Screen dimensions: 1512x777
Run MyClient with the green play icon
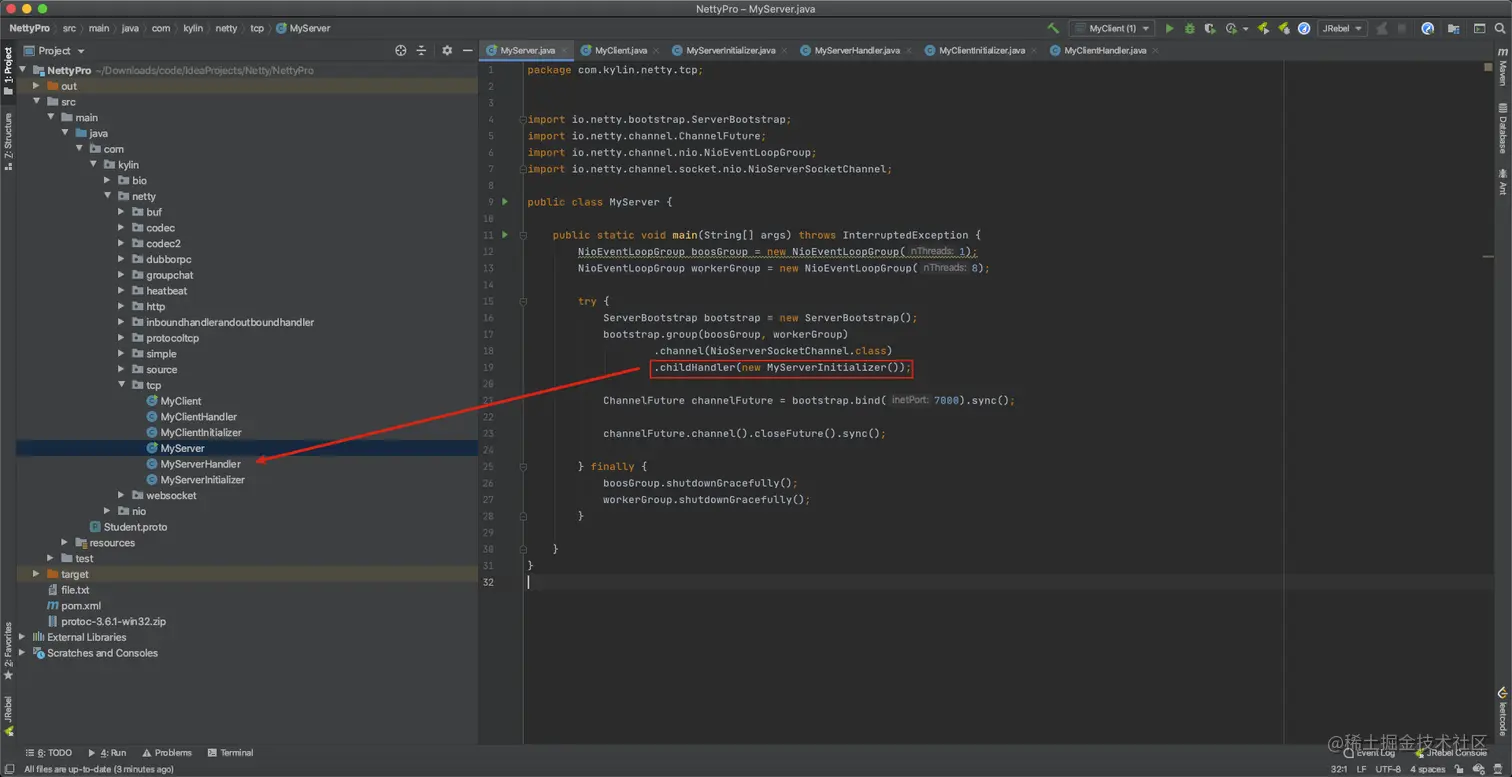click(1169, 28)
